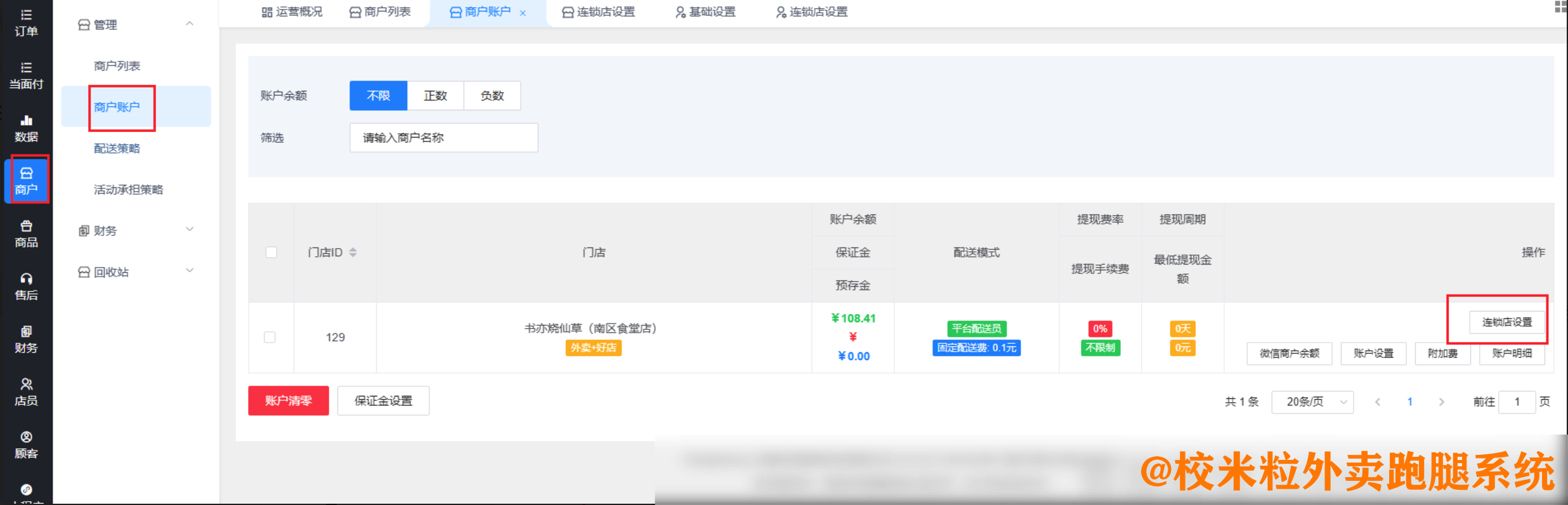
Task: Click the 账户设置 button
Action: [1373, 353]
